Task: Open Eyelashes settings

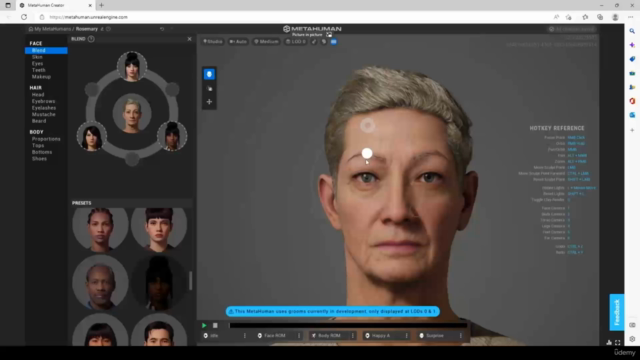Action: point(44,108)
